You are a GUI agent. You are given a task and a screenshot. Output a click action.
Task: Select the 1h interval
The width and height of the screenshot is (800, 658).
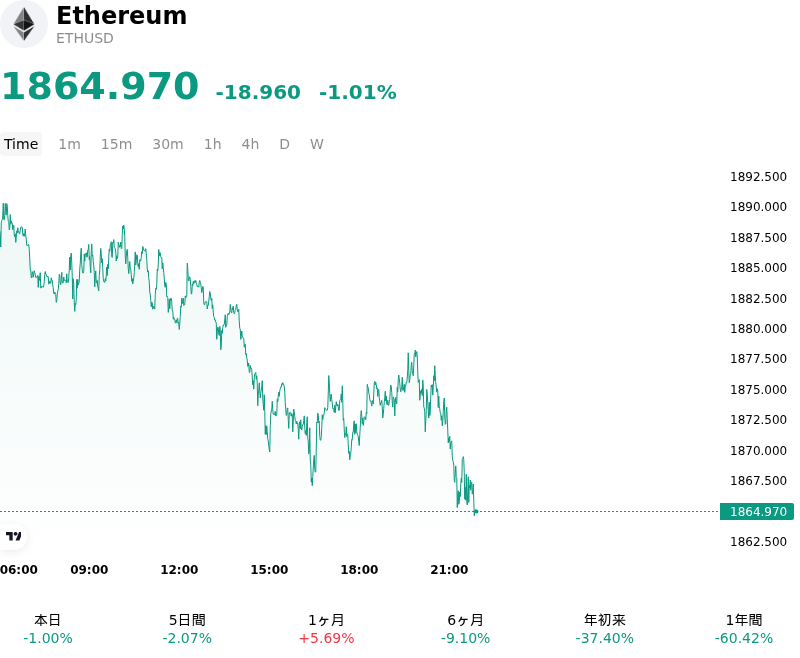(x=213, y=144)
